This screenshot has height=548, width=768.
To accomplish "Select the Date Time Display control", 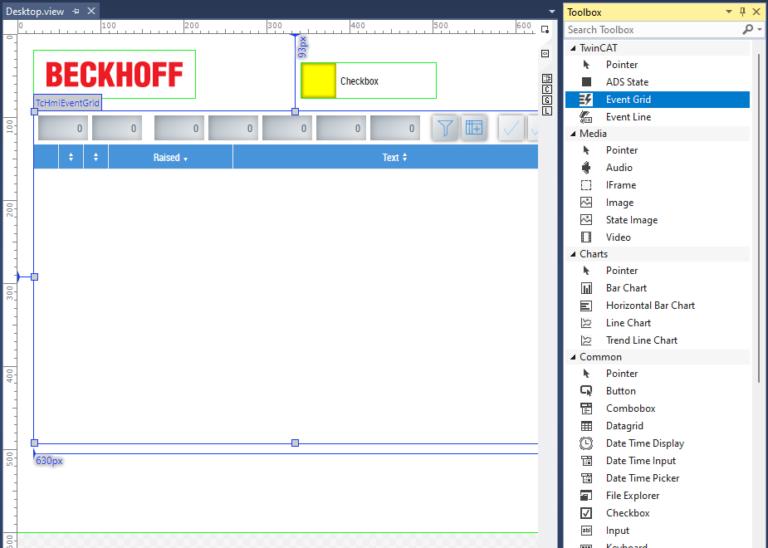I will [x=645, y=443].
